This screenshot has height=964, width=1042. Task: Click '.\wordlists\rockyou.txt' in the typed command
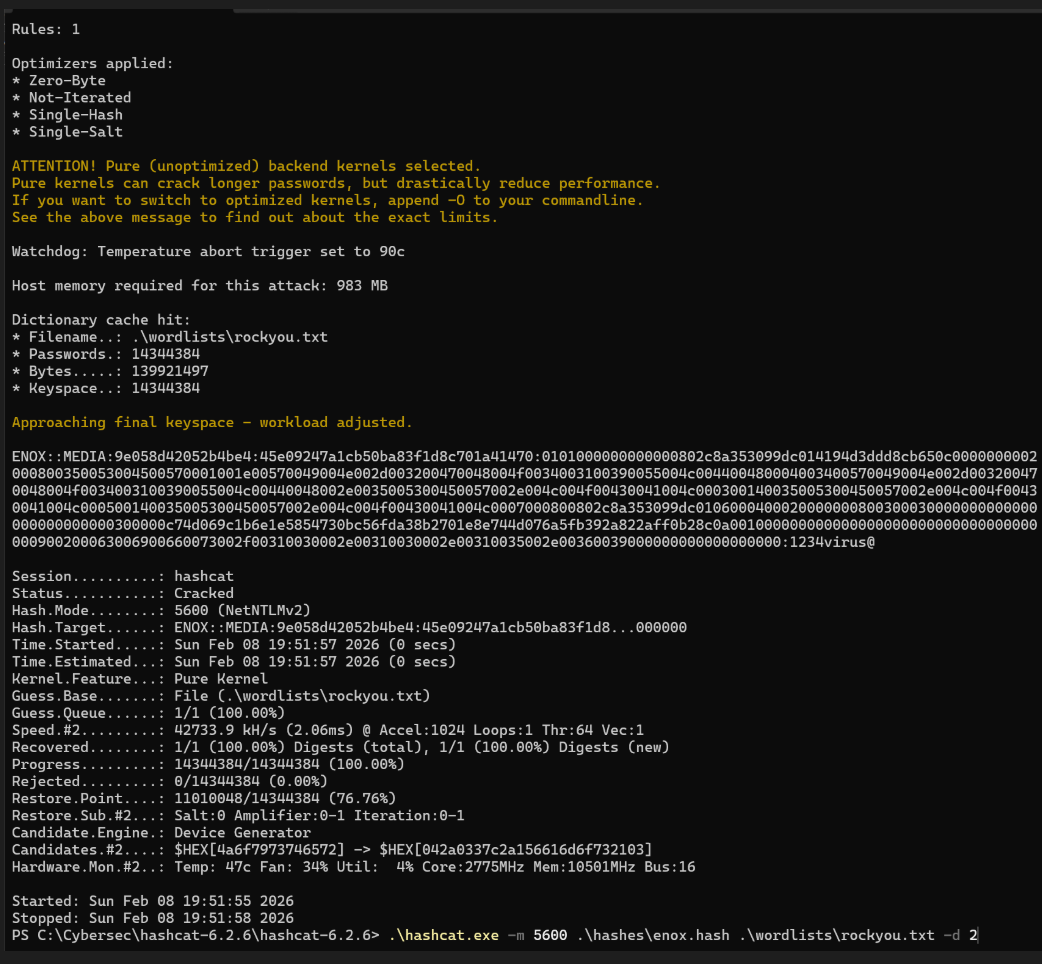tap(837, 935)
